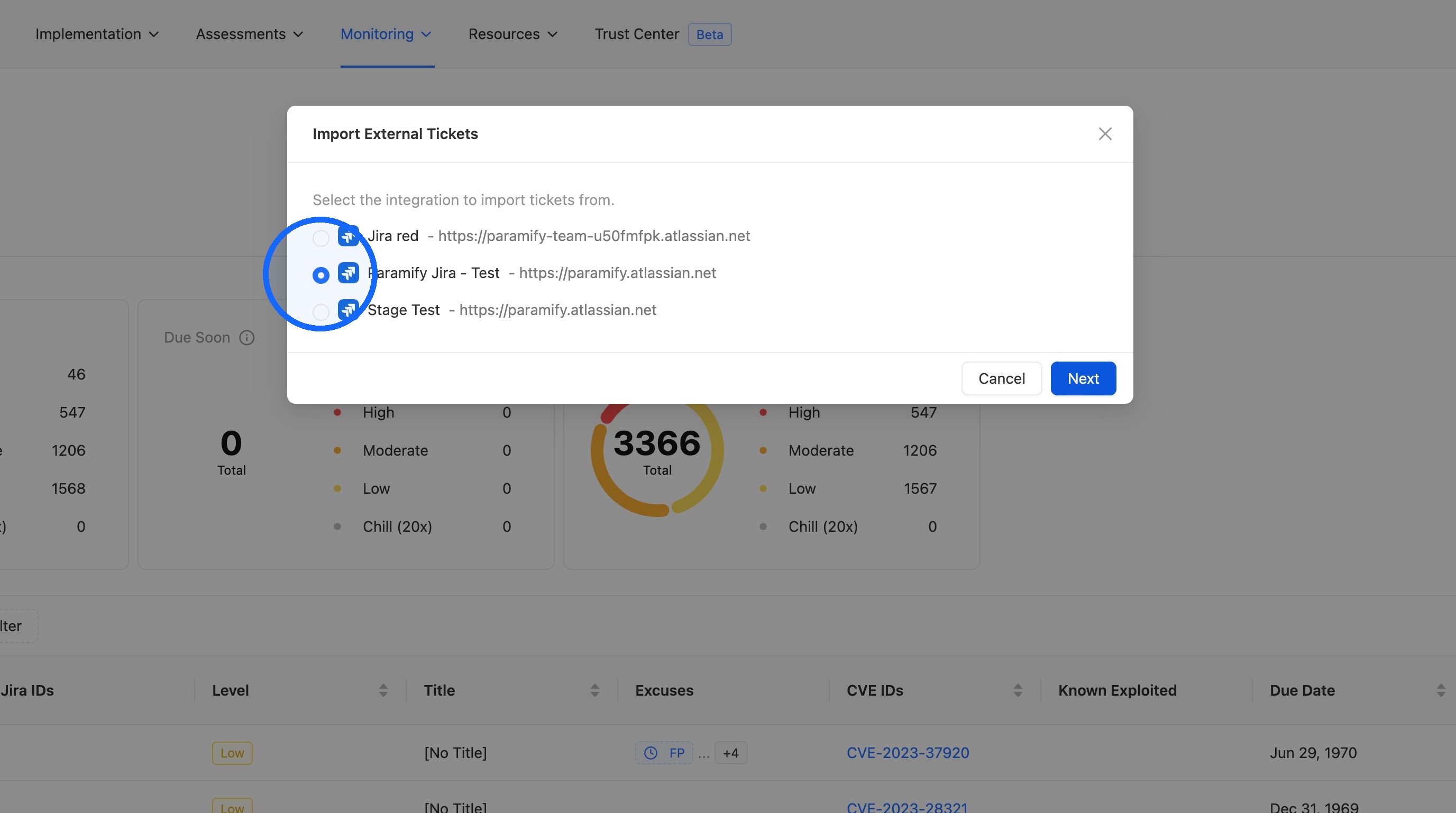Select the Paramify Jira - Test radio button

point(320,275)
